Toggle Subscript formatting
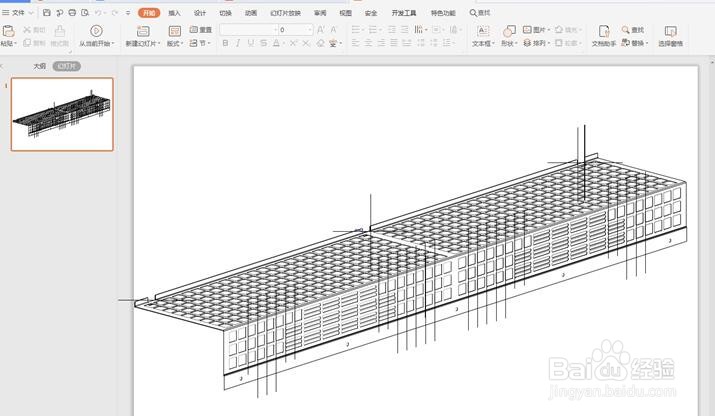The height and width of the screenshot is (416, 715). 306,43
